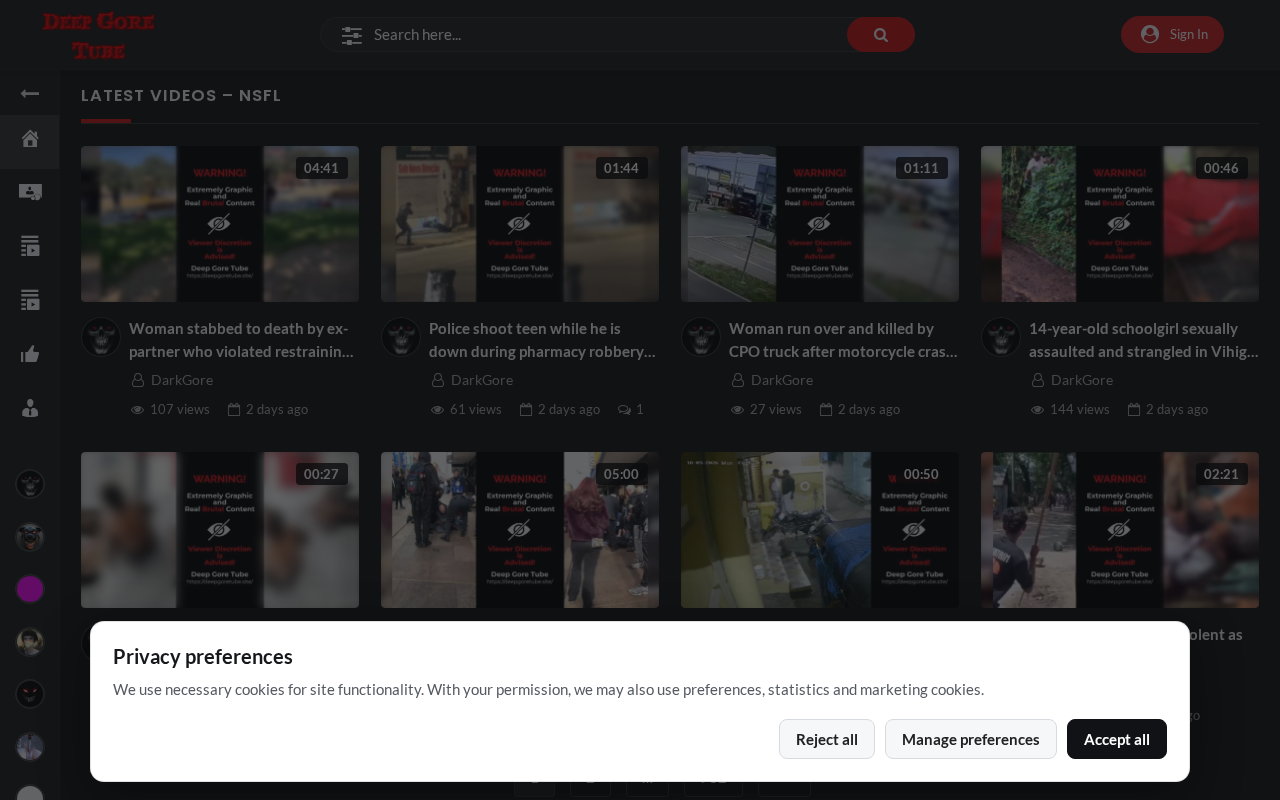Open the search filter sliders icon

pyautogui.click(x=351, y=35)
